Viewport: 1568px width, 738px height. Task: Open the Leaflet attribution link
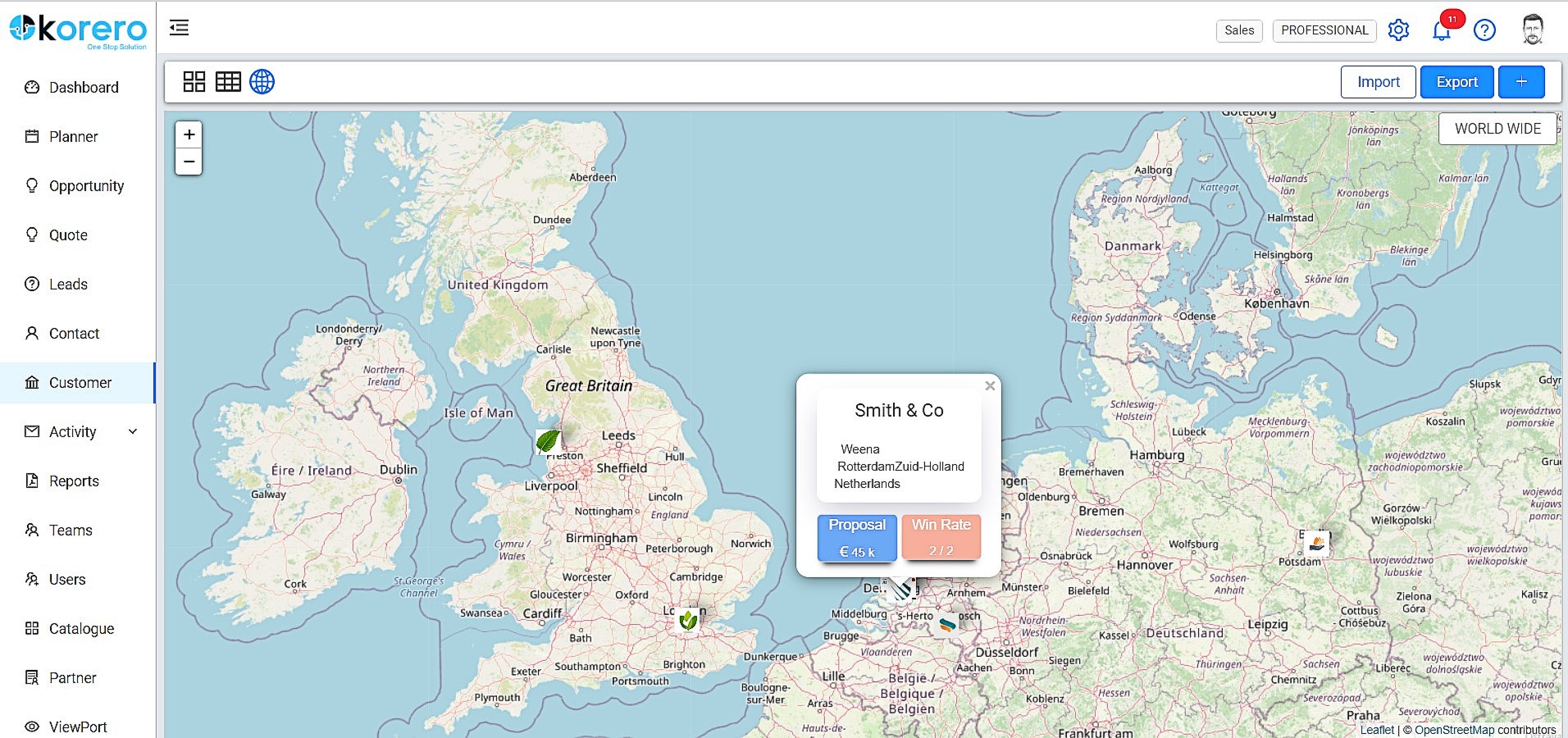point(1377,730)
